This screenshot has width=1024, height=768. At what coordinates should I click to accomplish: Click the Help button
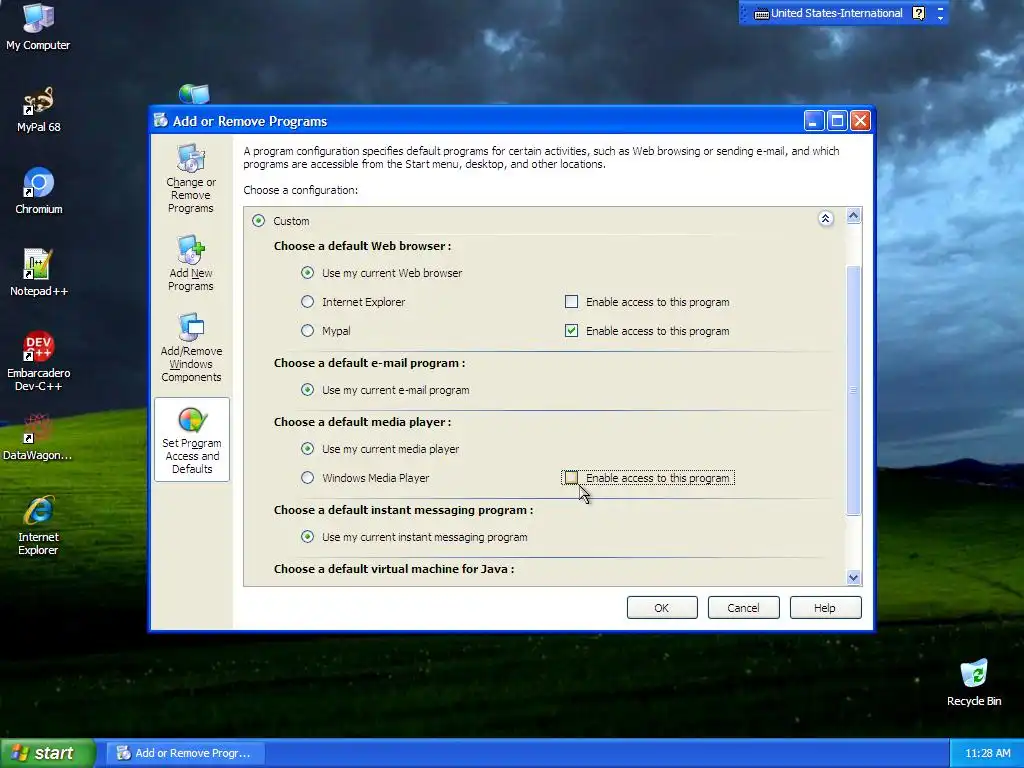coord(825,607)
